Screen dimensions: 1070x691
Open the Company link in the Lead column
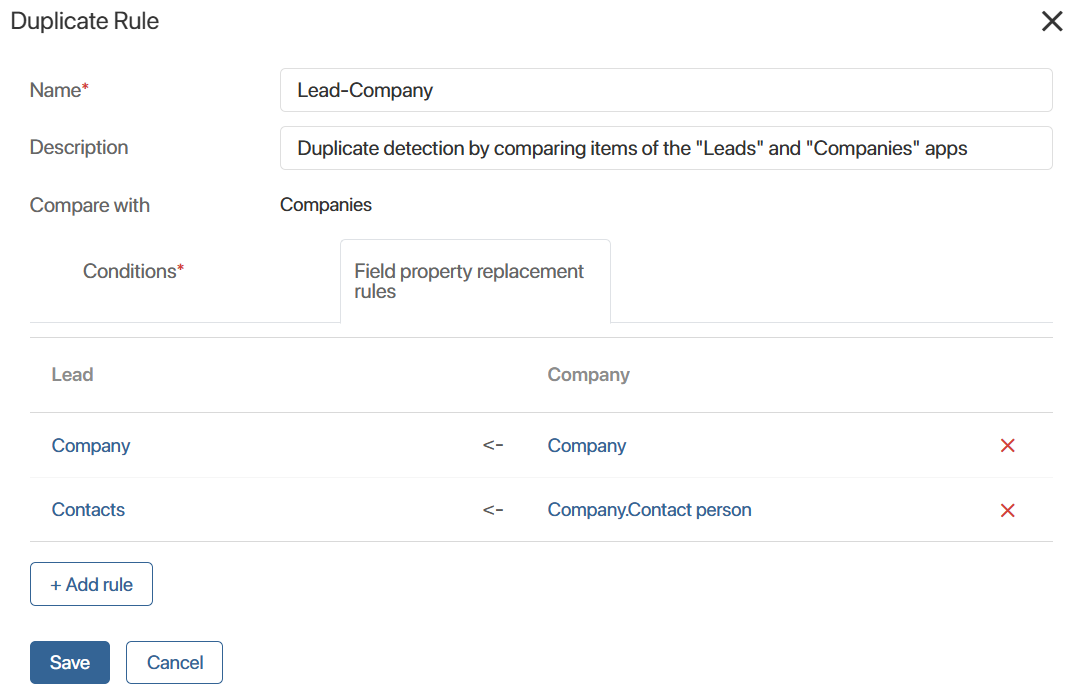click(90, 445)
